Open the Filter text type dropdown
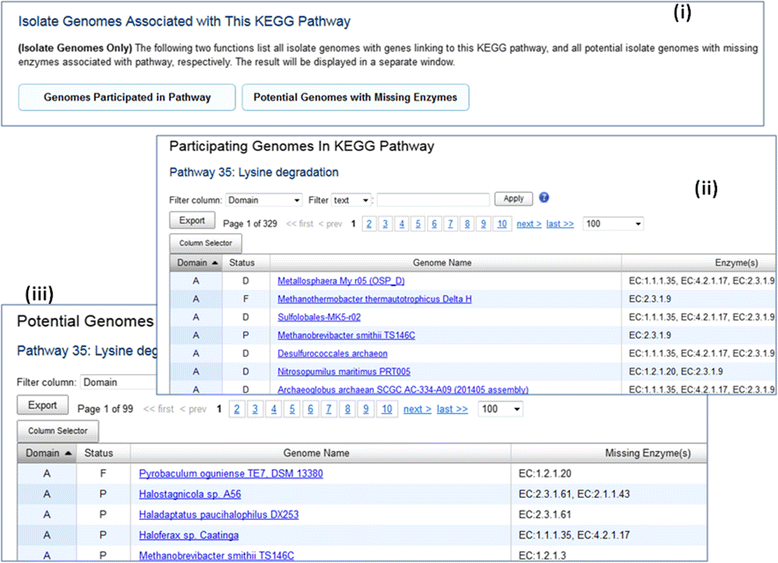 [351, 200]
